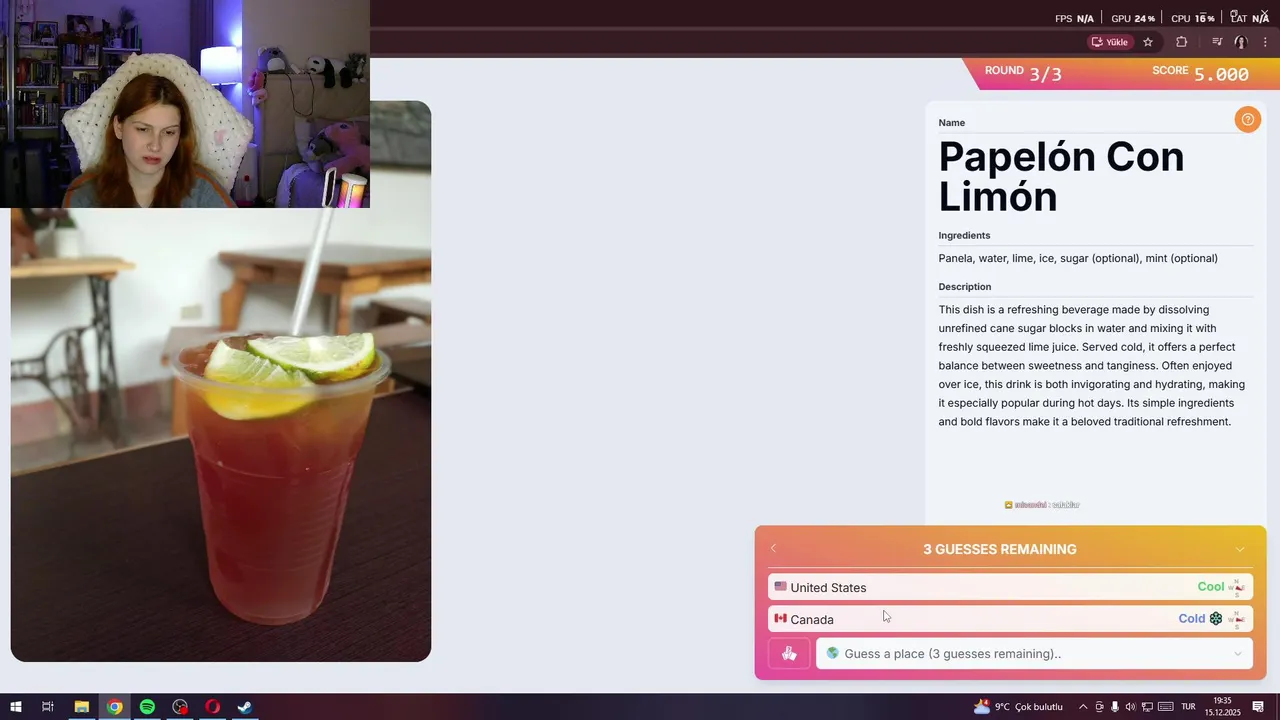Click the camera tray icon
This screenshot has height=720, width=1280.
pos(1100,707)
